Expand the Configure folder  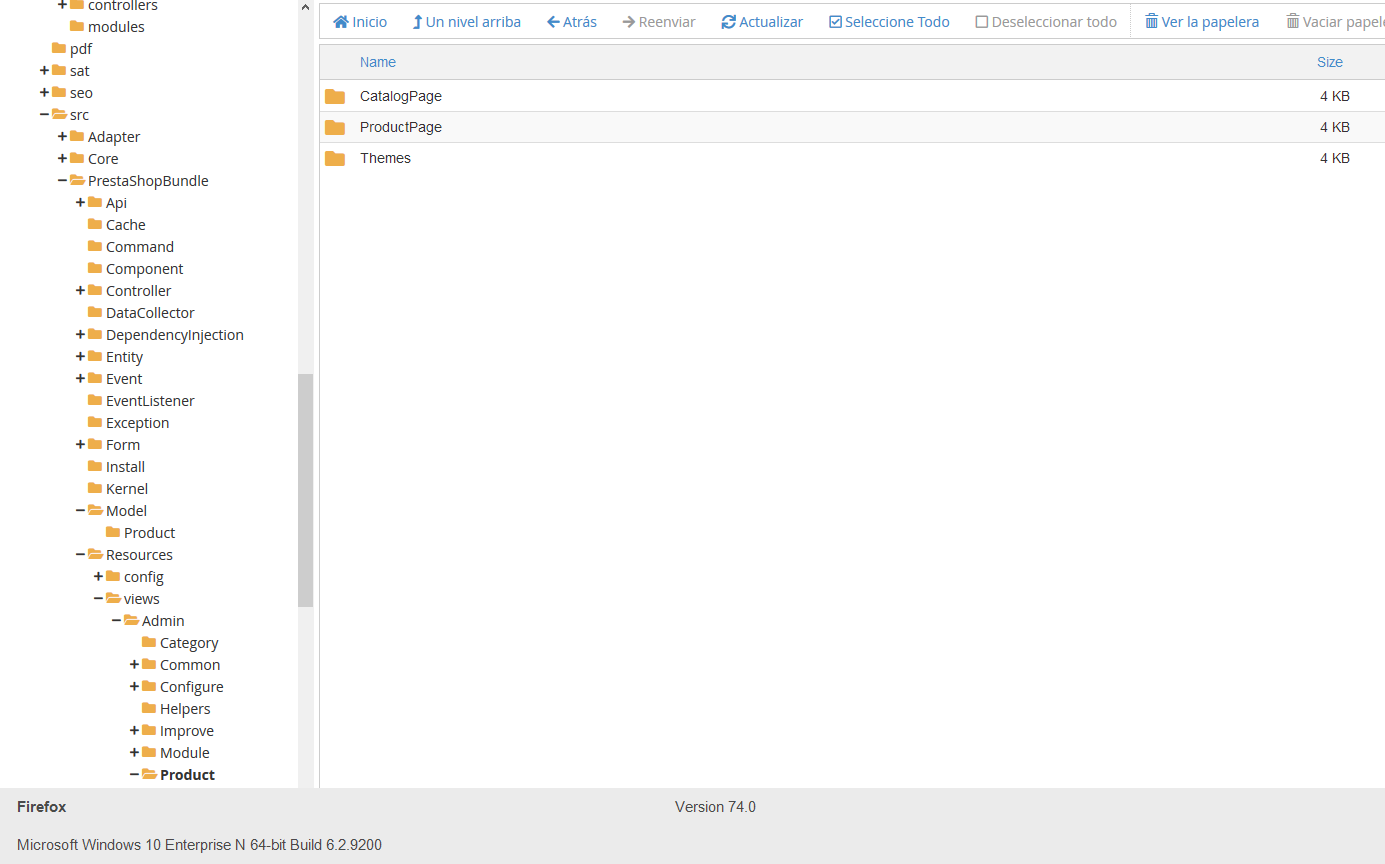(134, 686)
